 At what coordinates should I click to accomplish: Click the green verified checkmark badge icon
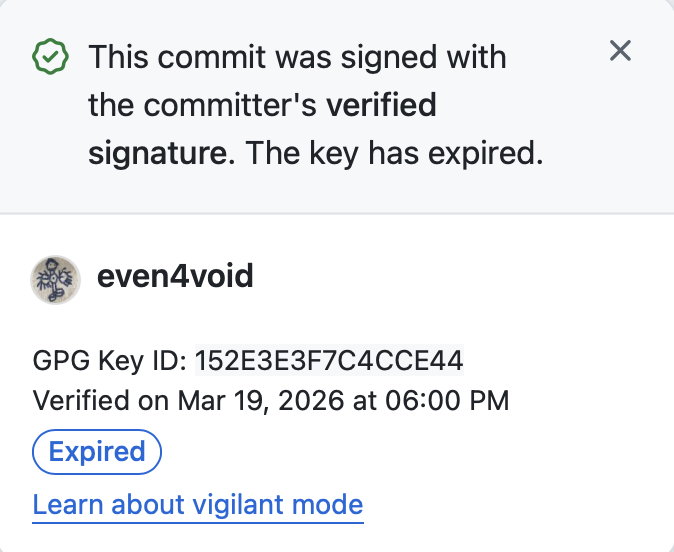click(x=50, y=58)
